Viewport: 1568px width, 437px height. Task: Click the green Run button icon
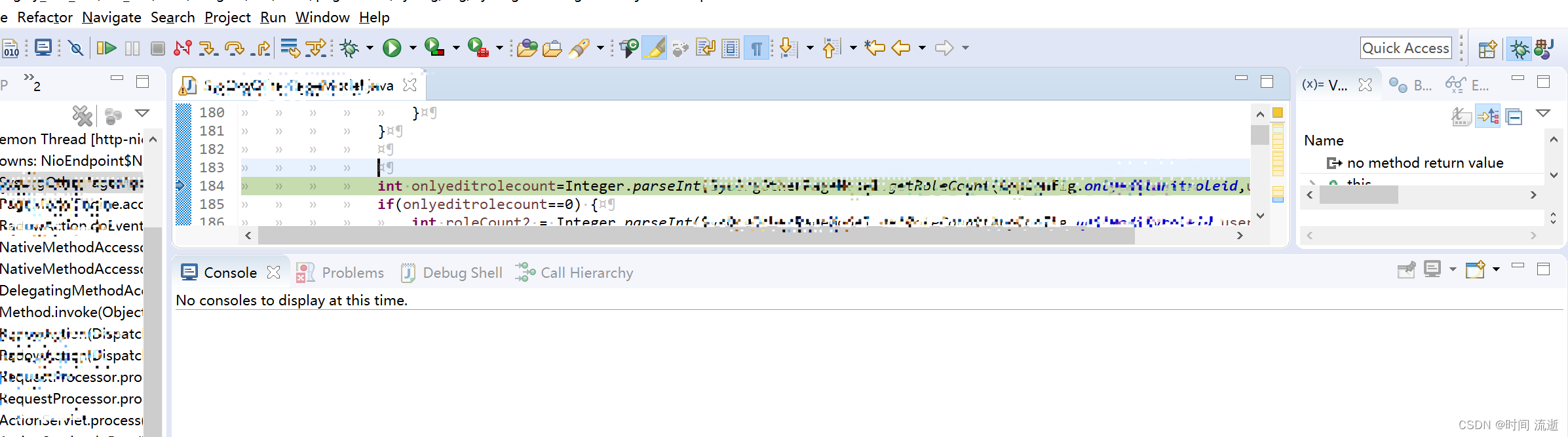(x=392, y=48)
